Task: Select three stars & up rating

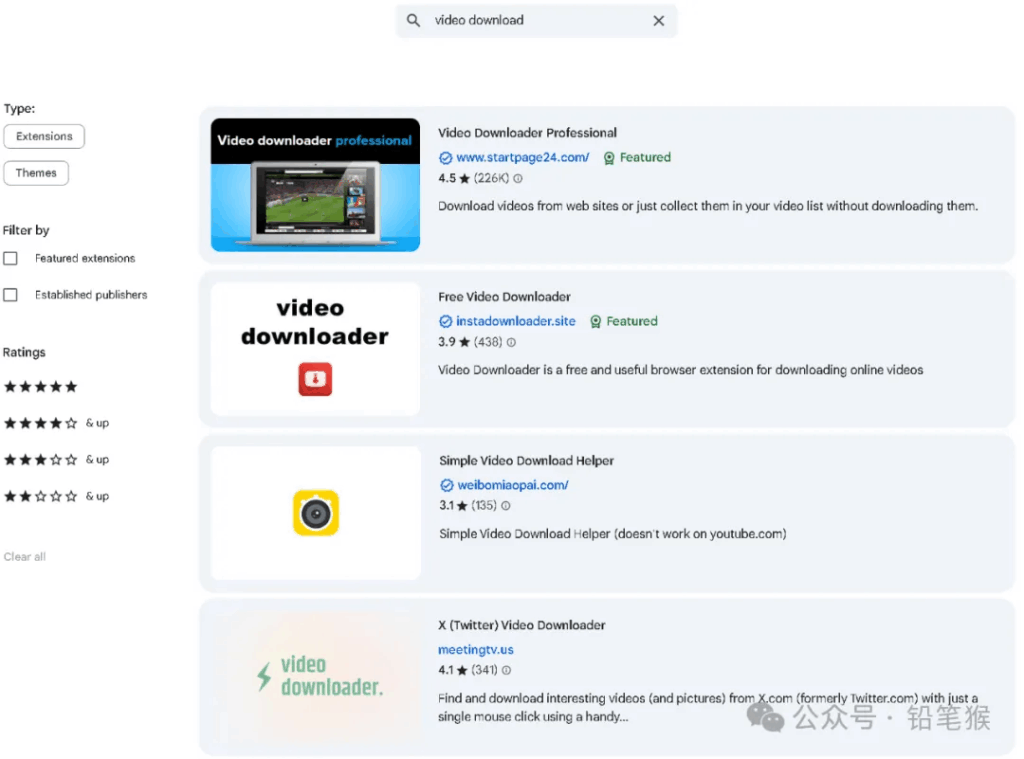Action: (x=56, y=460)
